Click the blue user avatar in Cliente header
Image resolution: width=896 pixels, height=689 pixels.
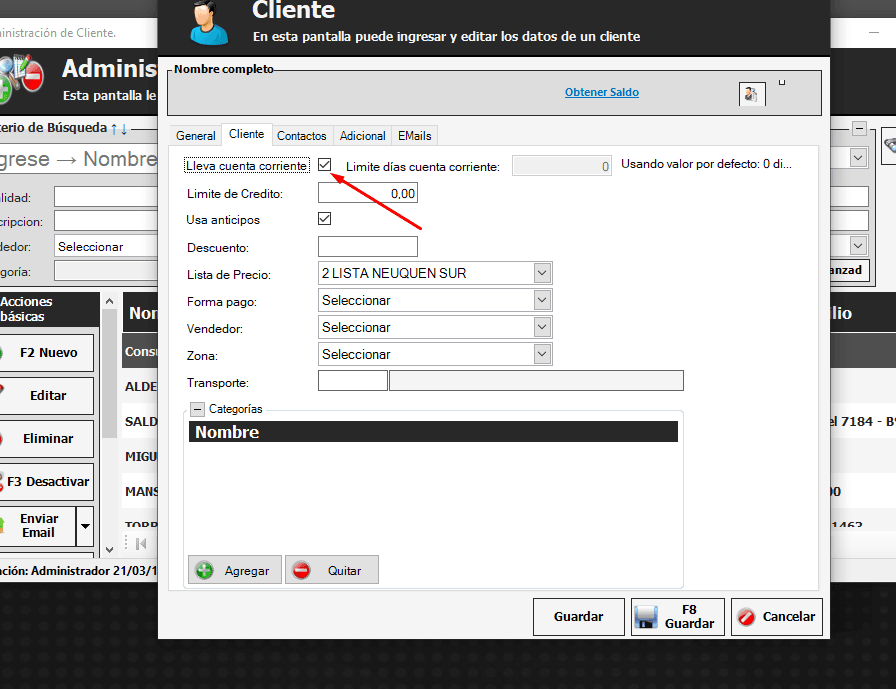[x=208, y=22]
